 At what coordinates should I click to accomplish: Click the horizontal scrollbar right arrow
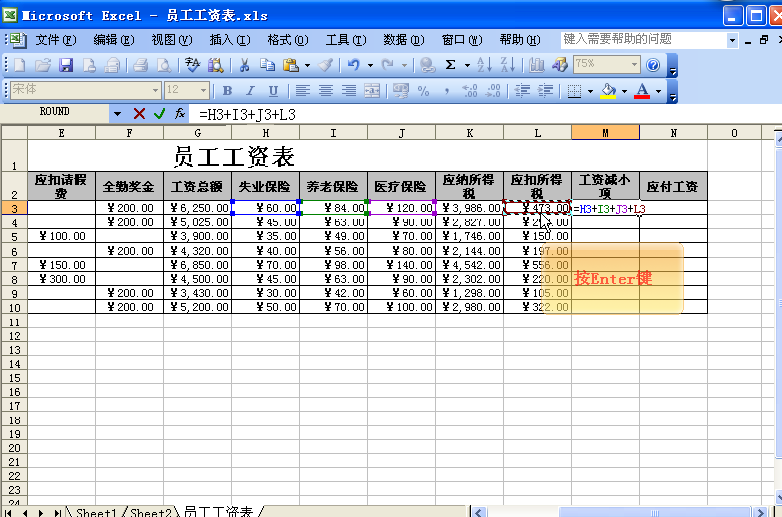(x=760, y=512)
